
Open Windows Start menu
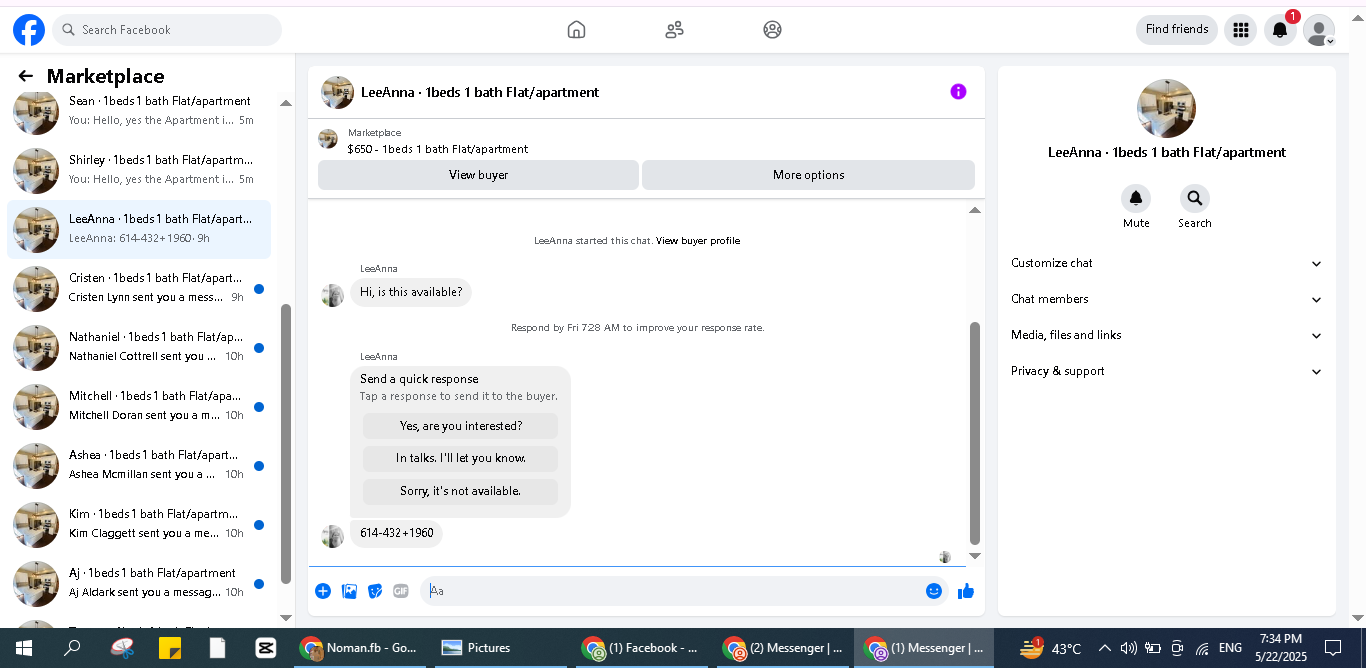(23, 648)
